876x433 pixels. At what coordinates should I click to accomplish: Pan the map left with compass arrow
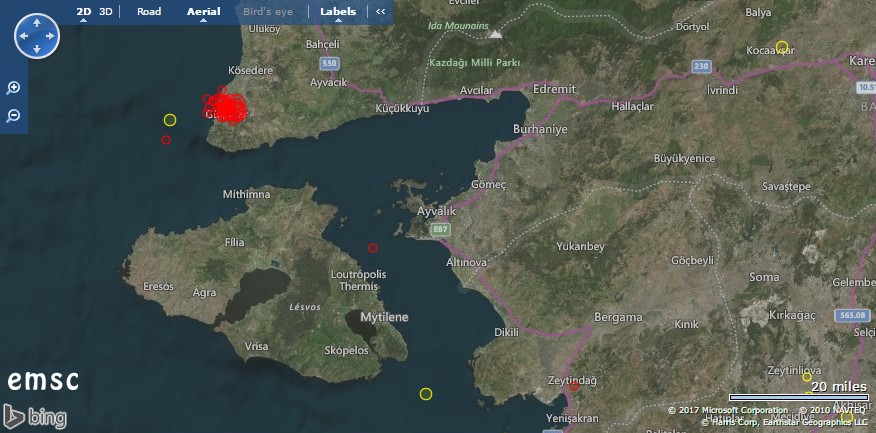[23, 37]
